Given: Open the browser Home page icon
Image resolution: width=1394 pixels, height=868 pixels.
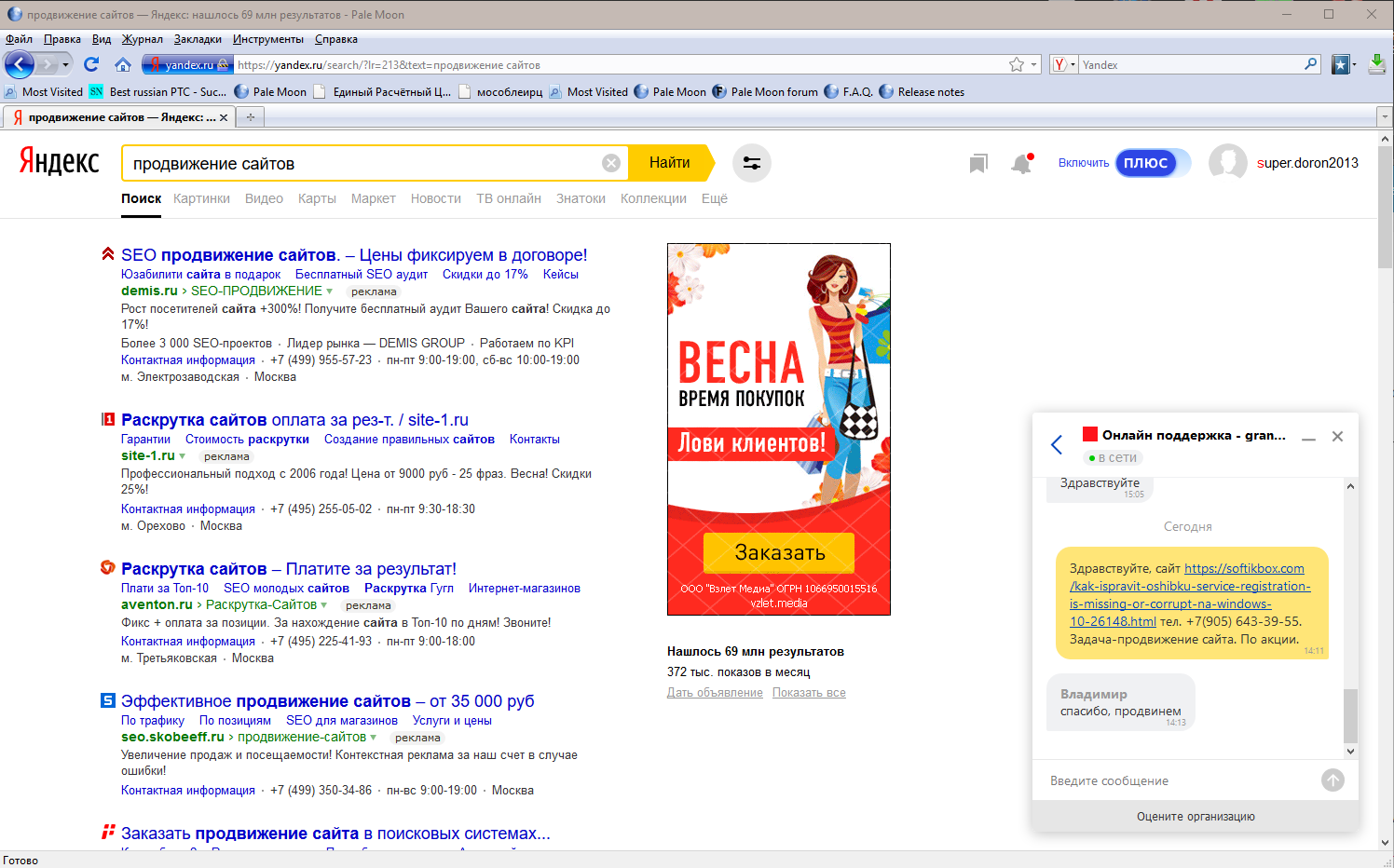Looking at the screenshot, I should pos(122,64).
